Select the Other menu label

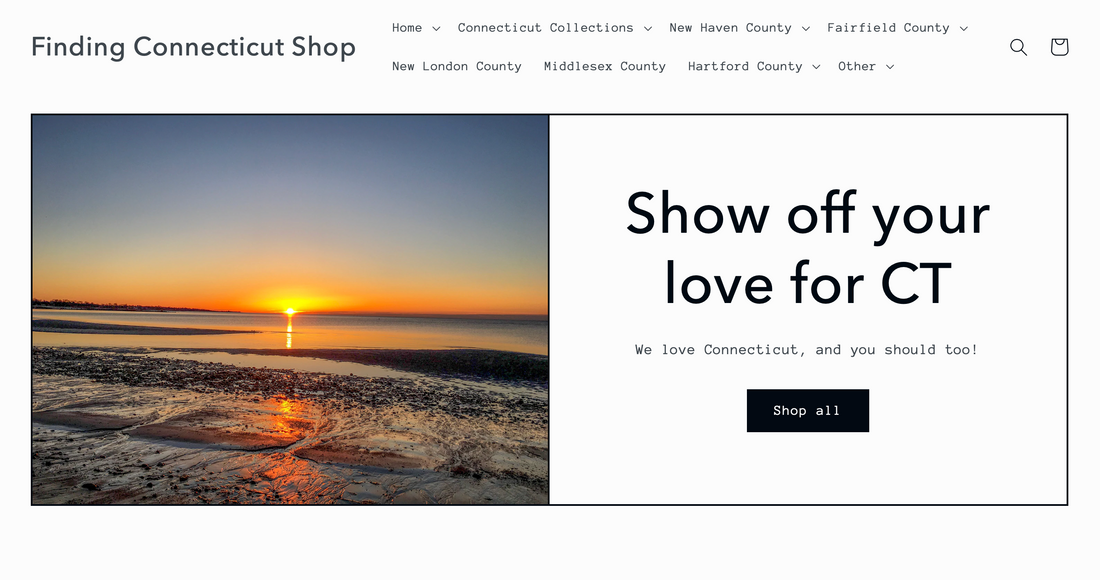click(857, 67)
